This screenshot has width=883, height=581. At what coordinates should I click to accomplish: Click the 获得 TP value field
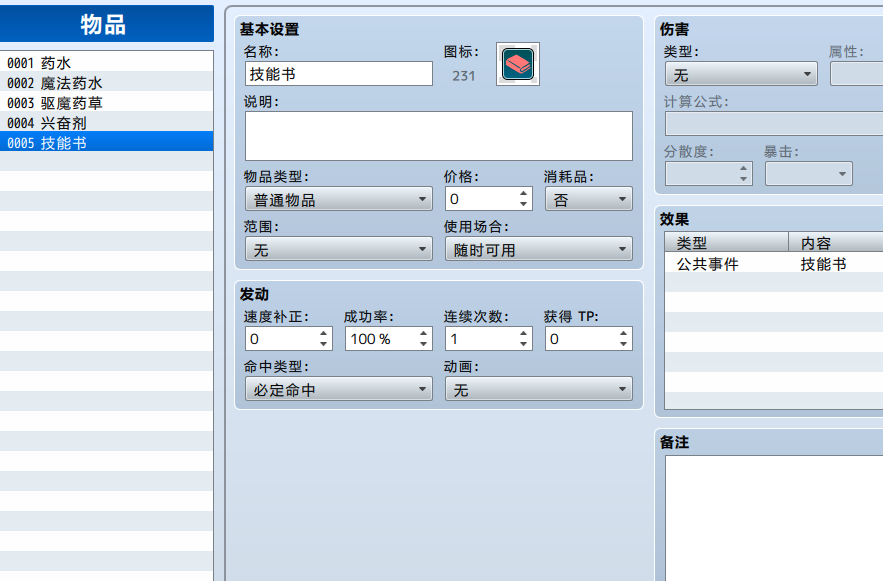(580, 339)
